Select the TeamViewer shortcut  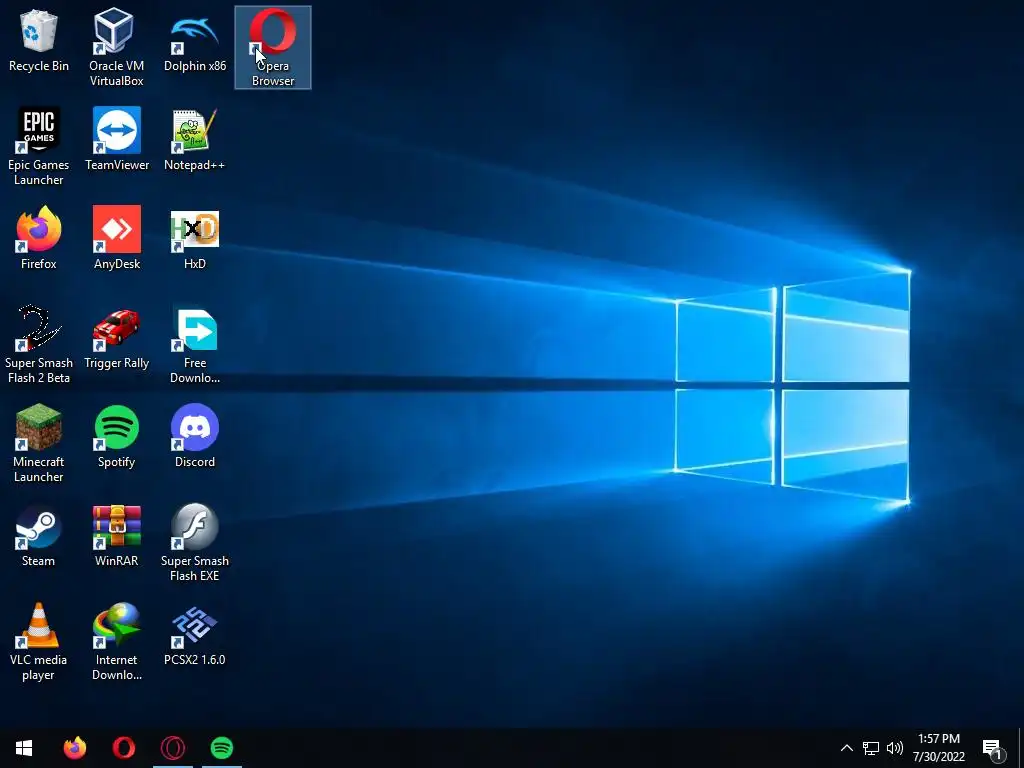[x=117, y=140]
